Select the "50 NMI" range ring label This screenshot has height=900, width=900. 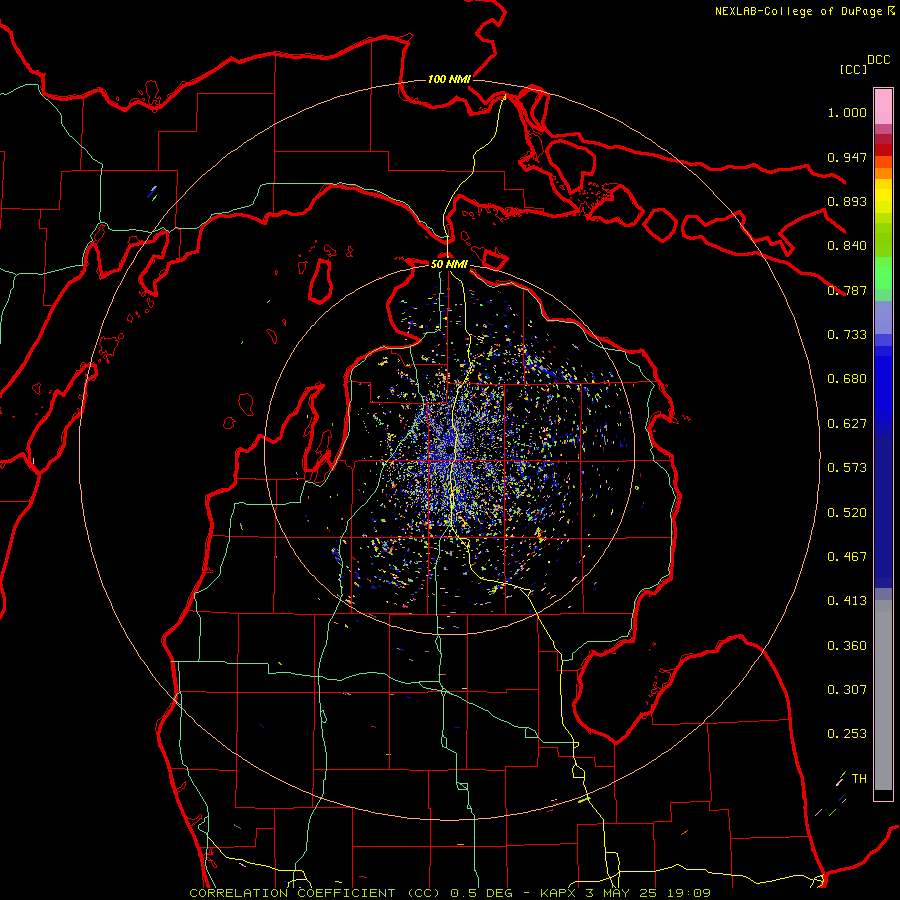(449, 264)
